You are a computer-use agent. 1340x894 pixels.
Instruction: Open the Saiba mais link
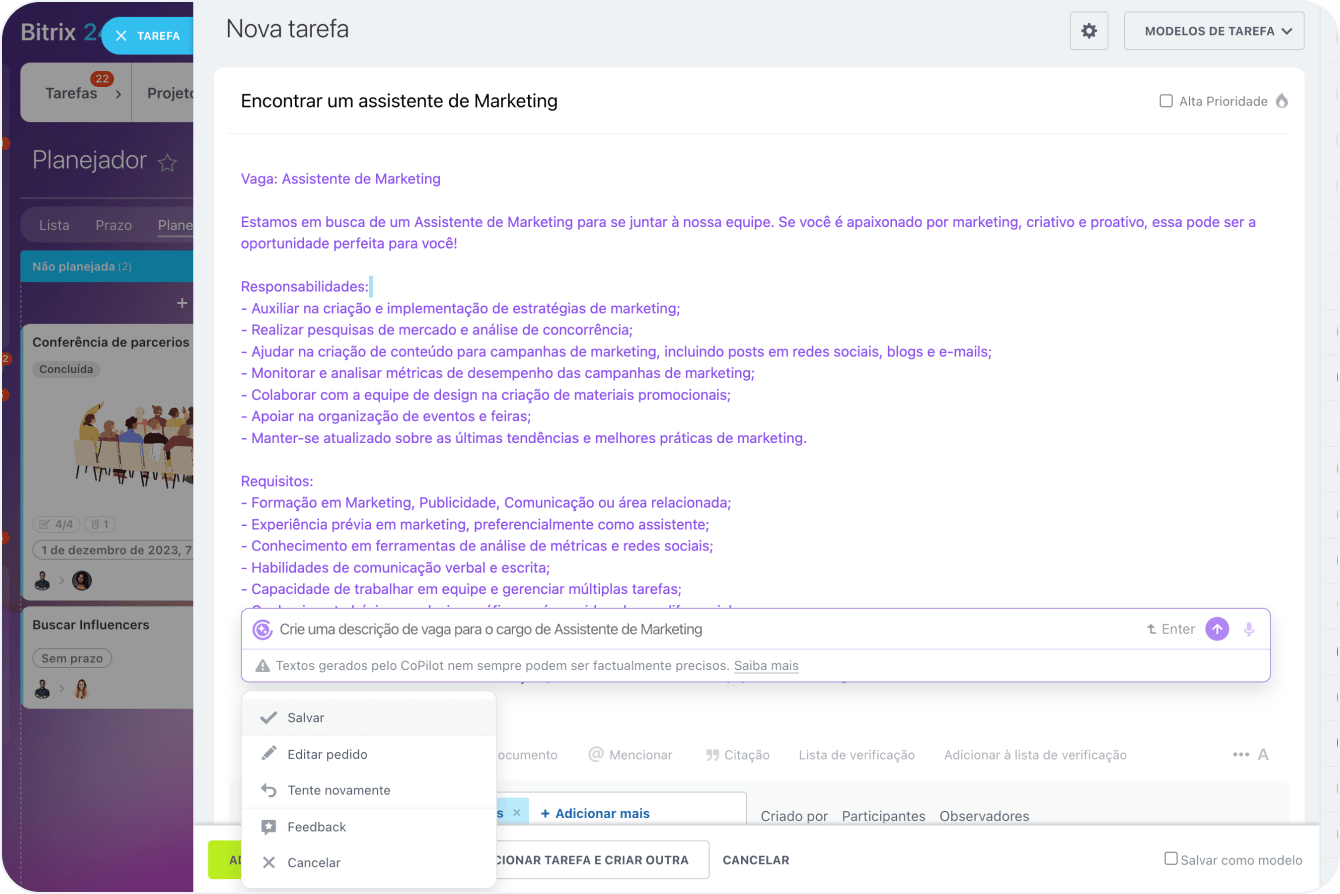pos(766,666)
